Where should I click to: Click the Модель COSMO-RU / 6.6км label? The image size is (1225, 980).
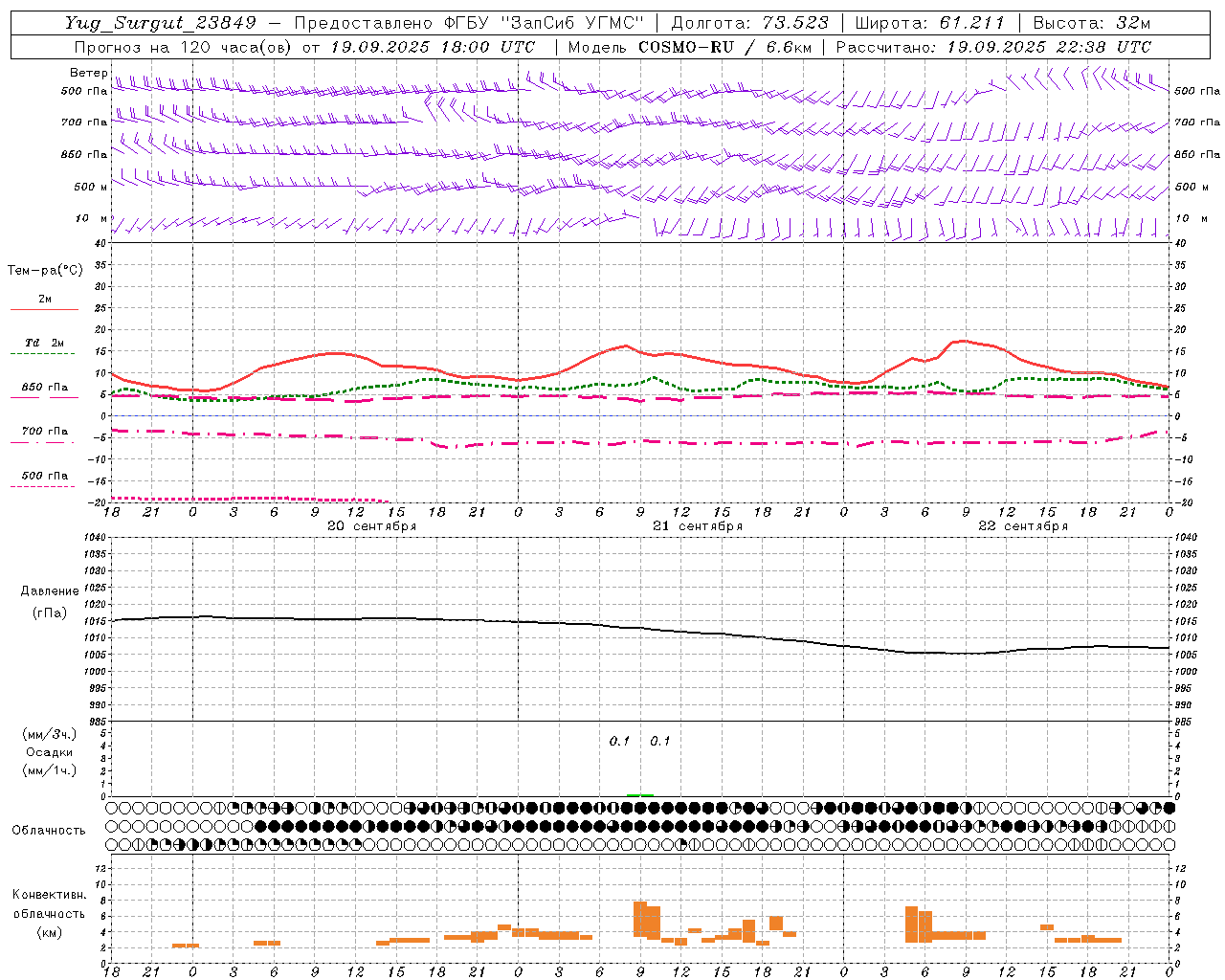pos(690,47)
